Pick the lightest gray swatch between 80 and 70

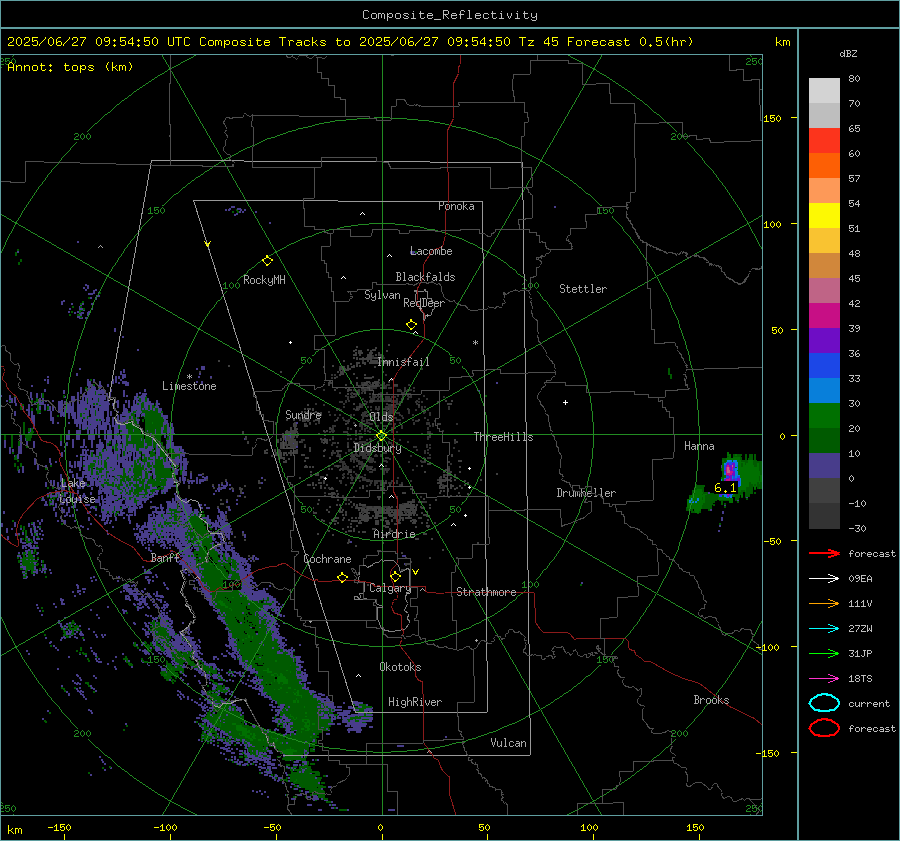coord(824,91)
